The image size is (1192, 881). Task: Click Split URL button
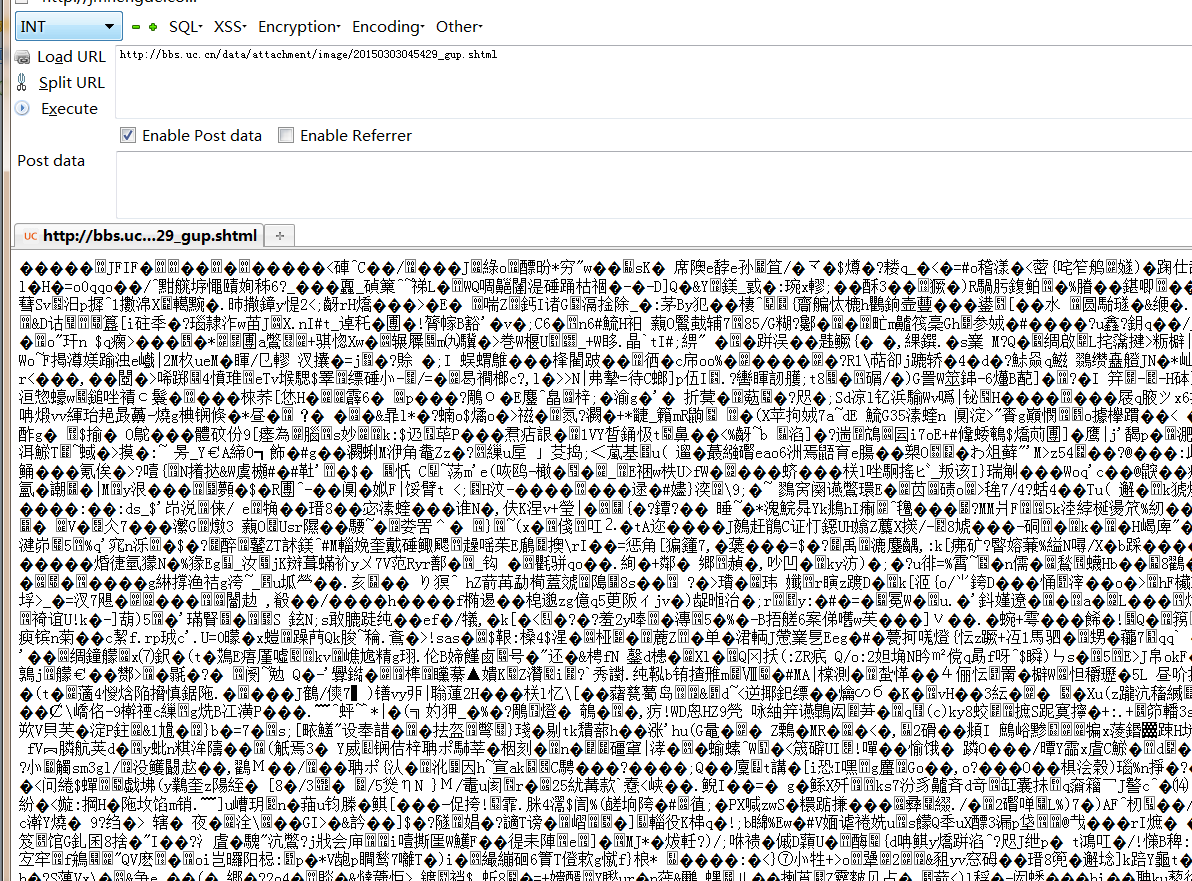(x=71, y=83)
